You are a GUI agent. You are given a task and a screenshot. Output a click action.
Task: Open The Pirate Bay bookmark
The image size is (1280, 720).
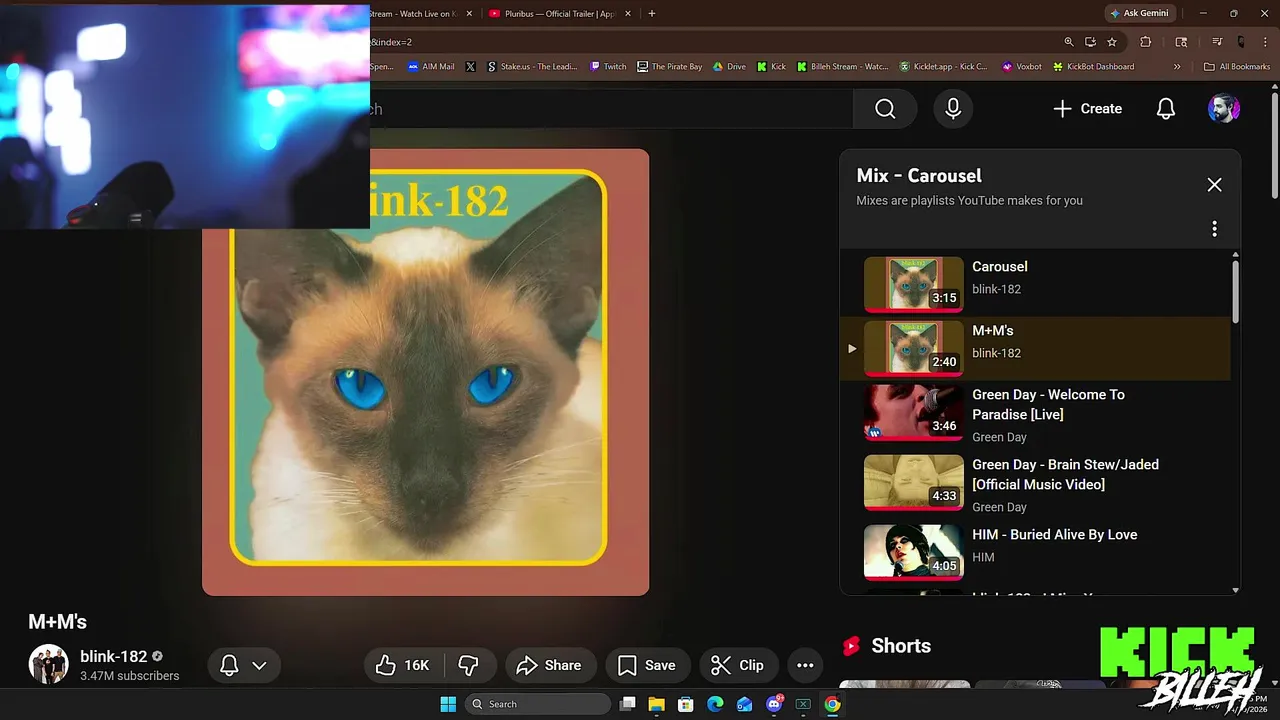[670, 67]
